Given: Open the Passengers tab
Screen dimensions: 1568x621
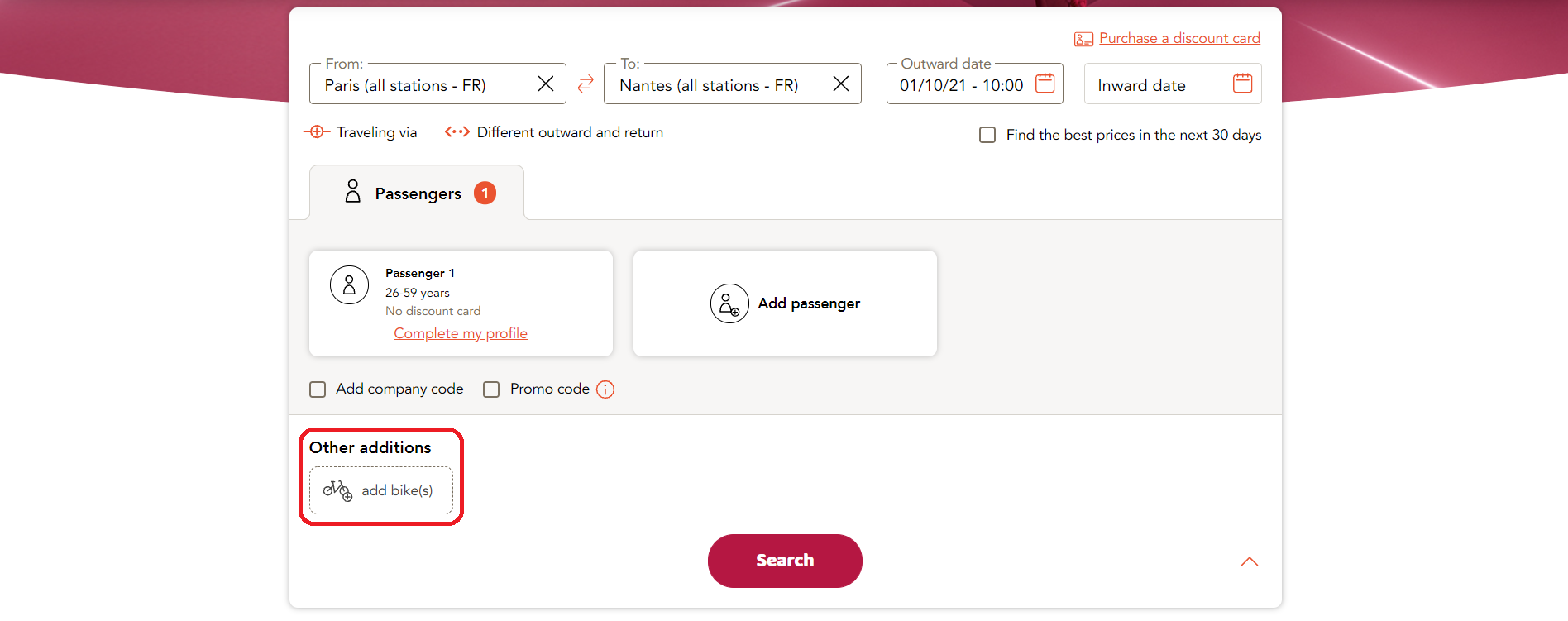Looking at the screenshot, I should 417,193.
